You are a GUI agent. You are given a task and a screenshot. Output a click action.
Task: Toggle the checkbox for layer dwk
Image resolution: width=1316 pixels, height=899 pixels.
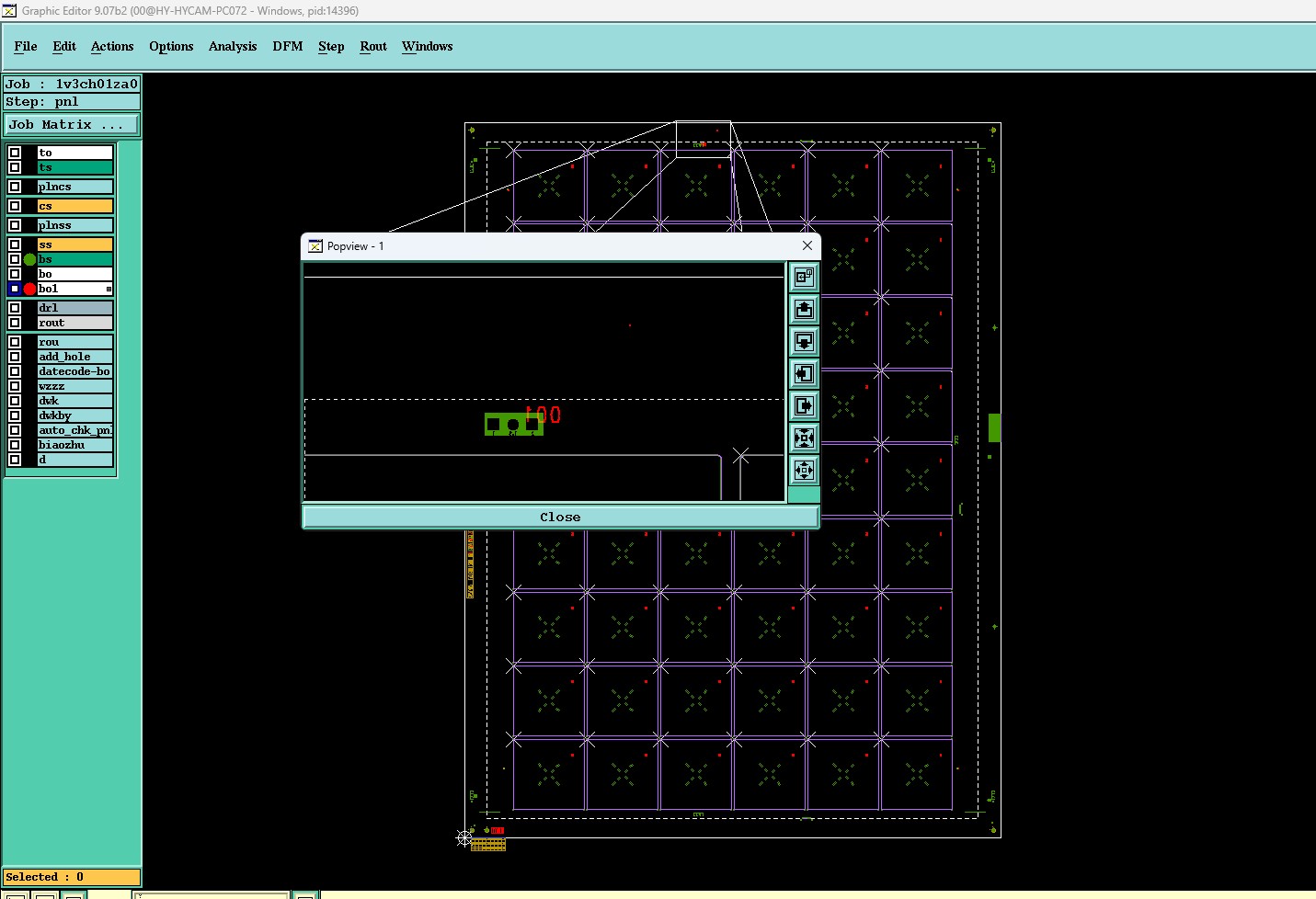tap(15, 401)
